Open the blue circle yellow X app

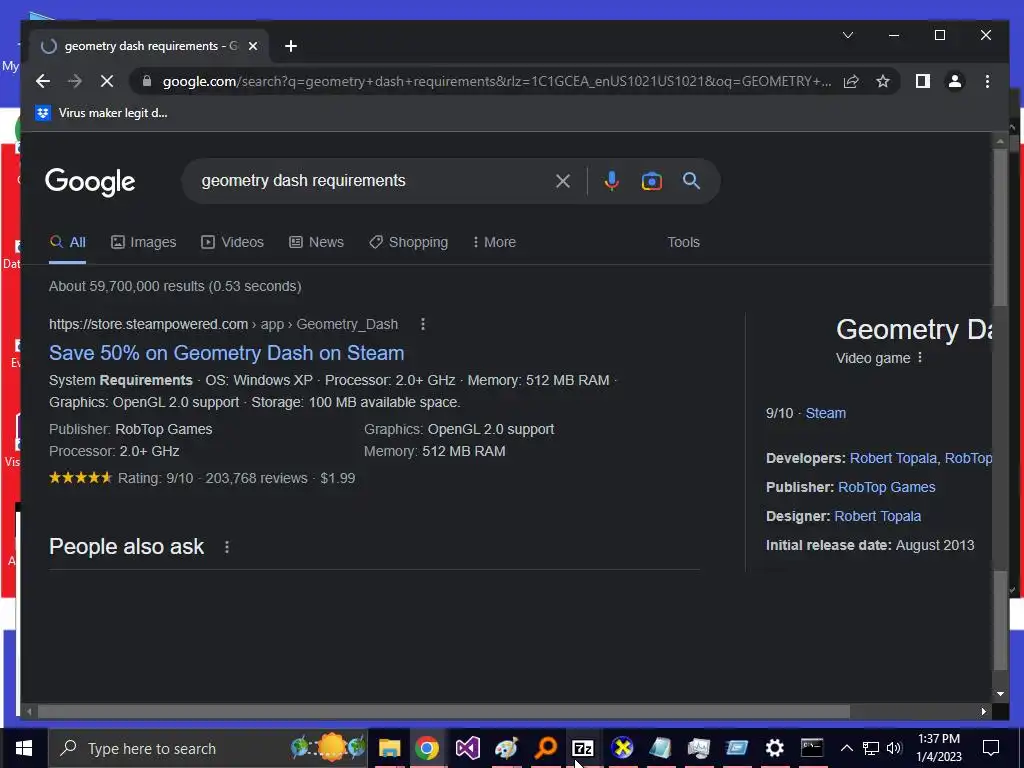tap(622, 748)
